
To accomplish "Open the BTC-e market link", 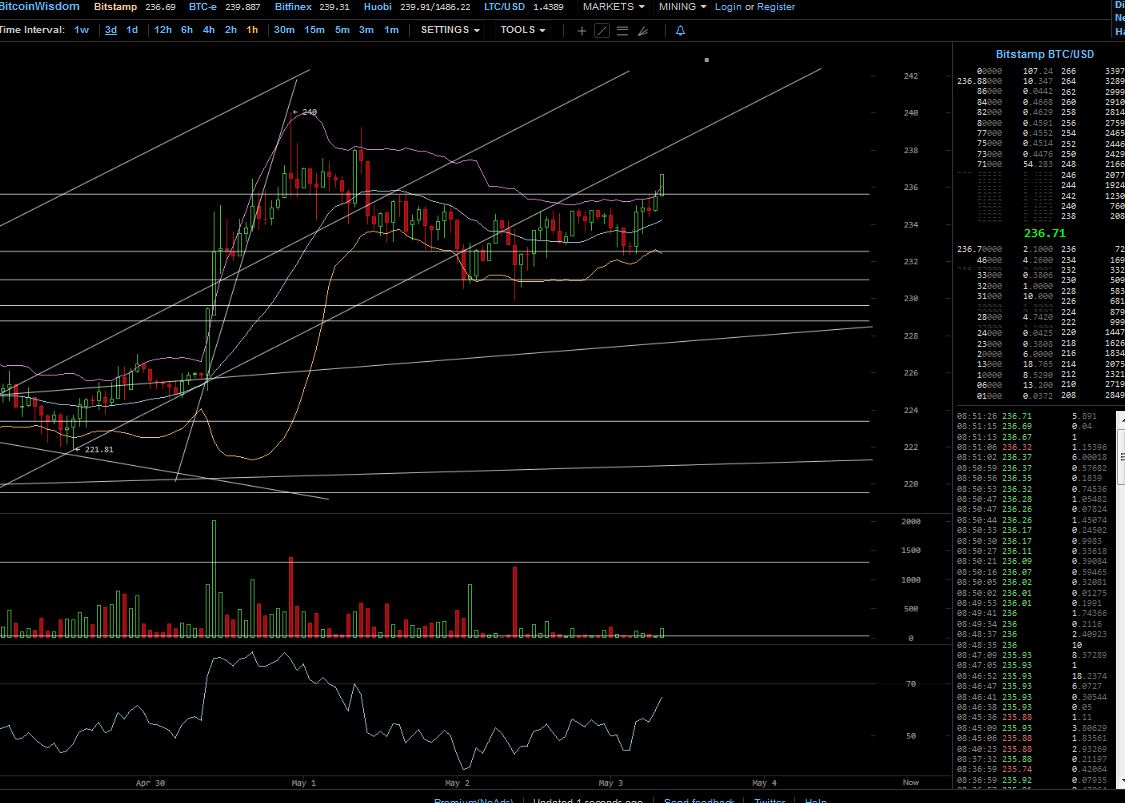I will click(x=202, y=6).
